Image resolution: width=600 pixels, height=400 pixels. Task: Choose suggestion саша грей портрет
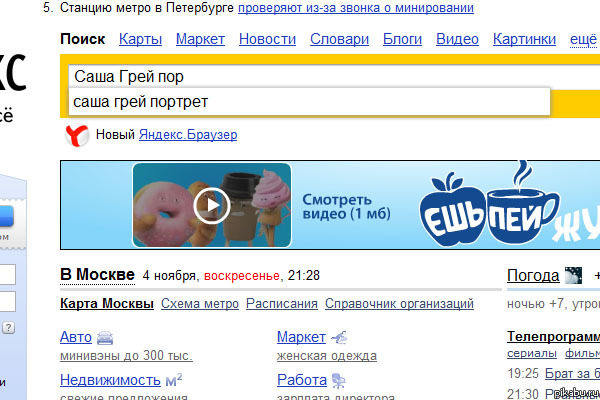[x=309, y=102]
